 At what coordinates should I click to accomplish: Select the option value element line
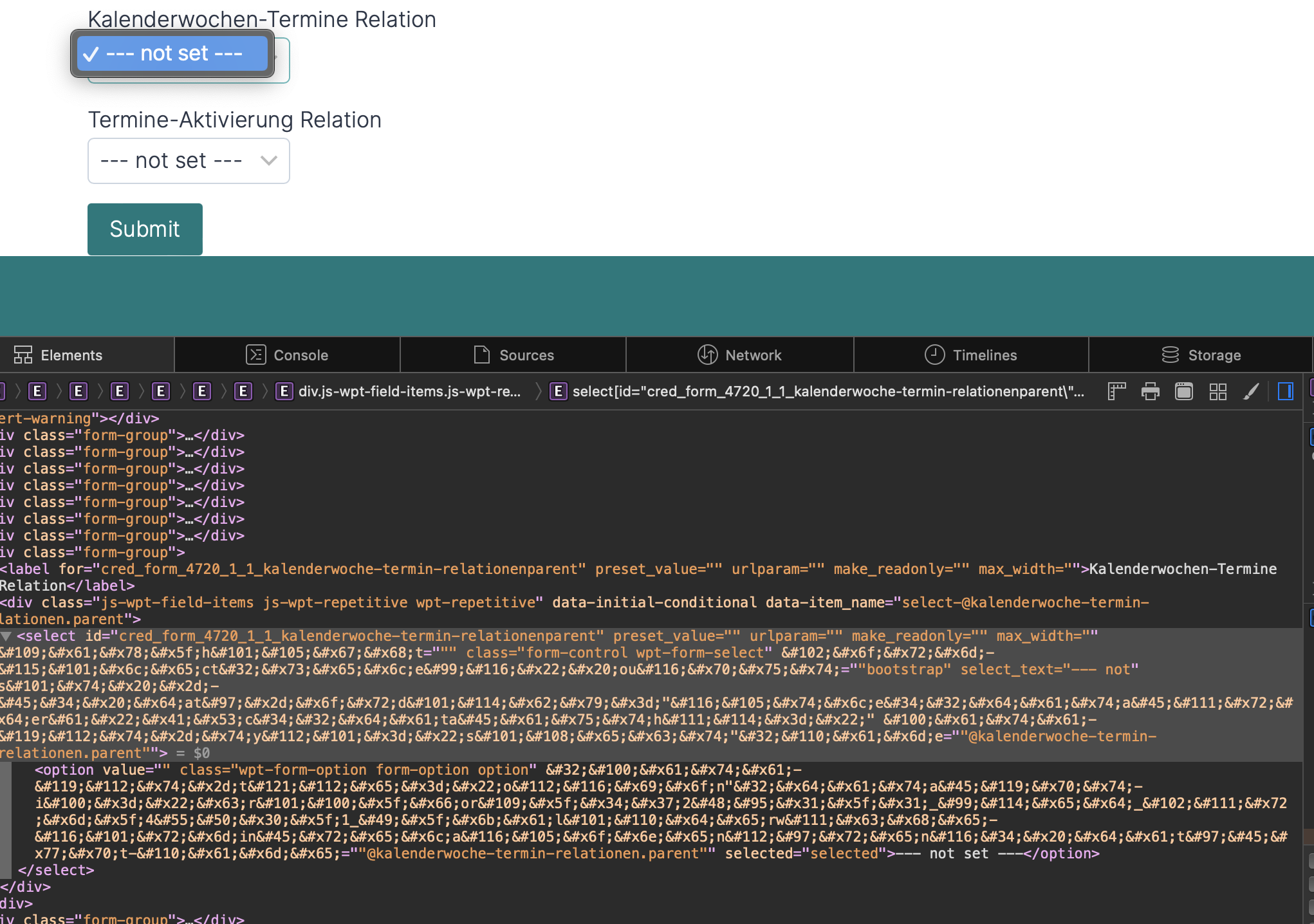point(661,811)
